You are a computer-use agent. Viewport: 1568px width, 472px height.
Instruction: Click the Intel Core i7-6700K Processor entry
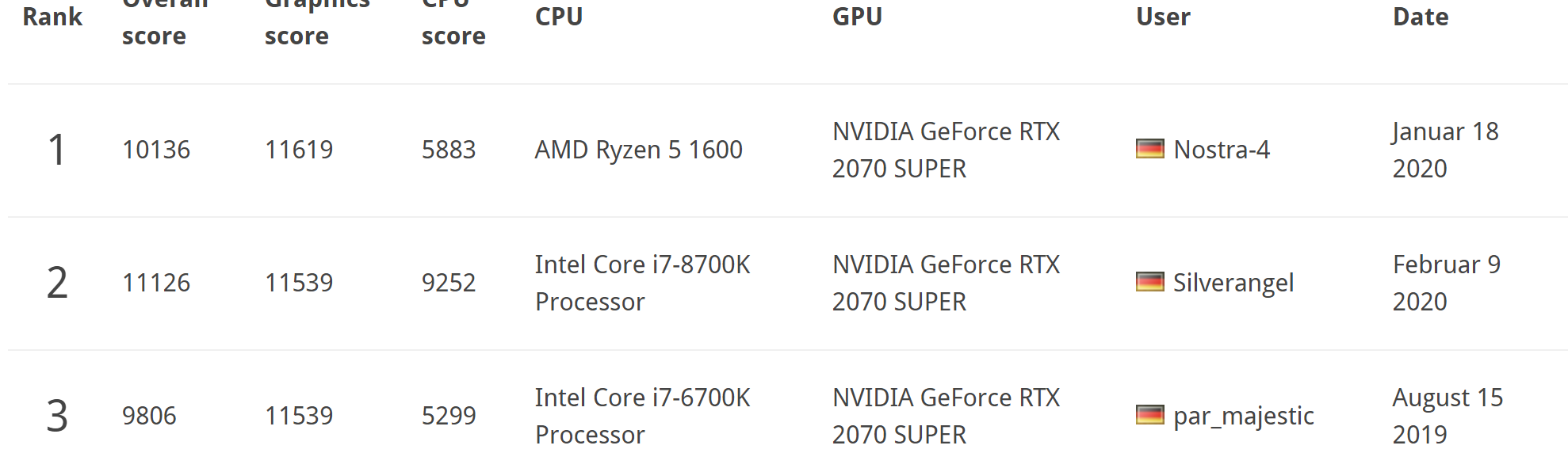tap(643, 416)
